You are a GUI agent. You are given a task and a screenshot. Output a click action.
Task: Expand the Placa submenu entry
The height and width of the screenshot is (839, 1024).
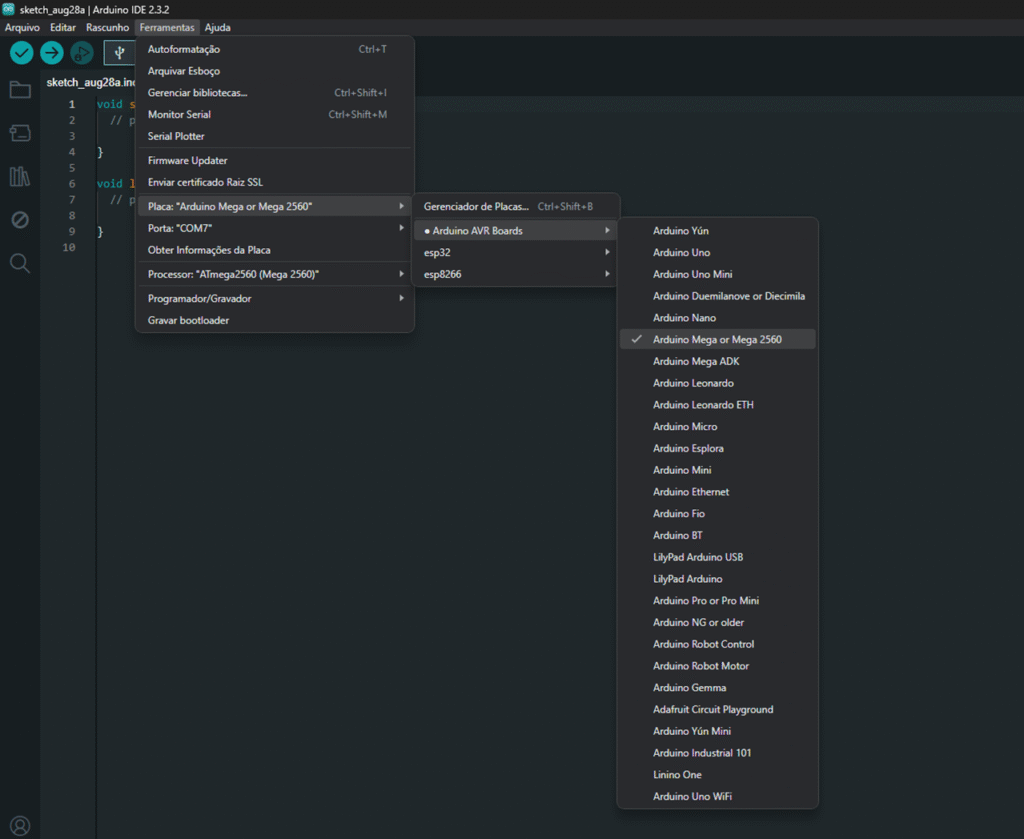click(274, 206)
